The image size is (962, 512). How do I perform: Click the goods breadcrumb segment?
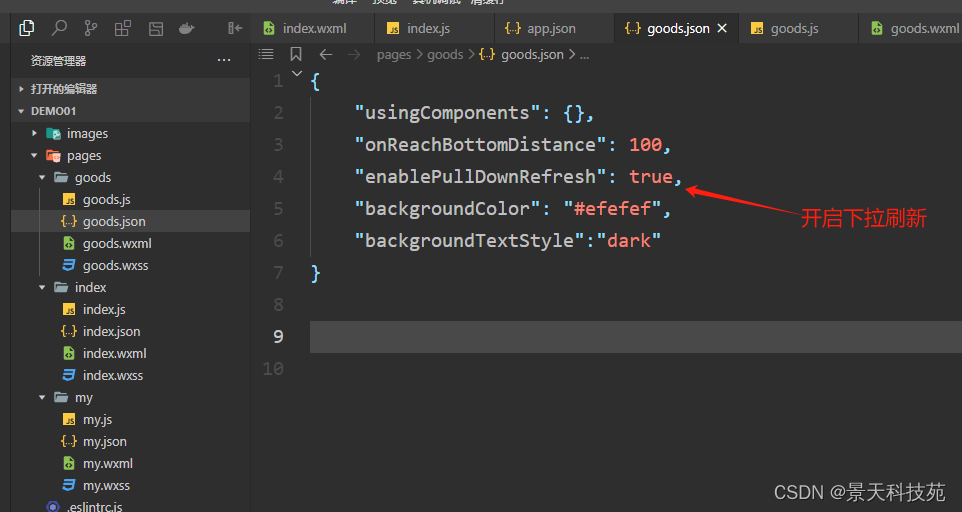[x=445, y=55]
